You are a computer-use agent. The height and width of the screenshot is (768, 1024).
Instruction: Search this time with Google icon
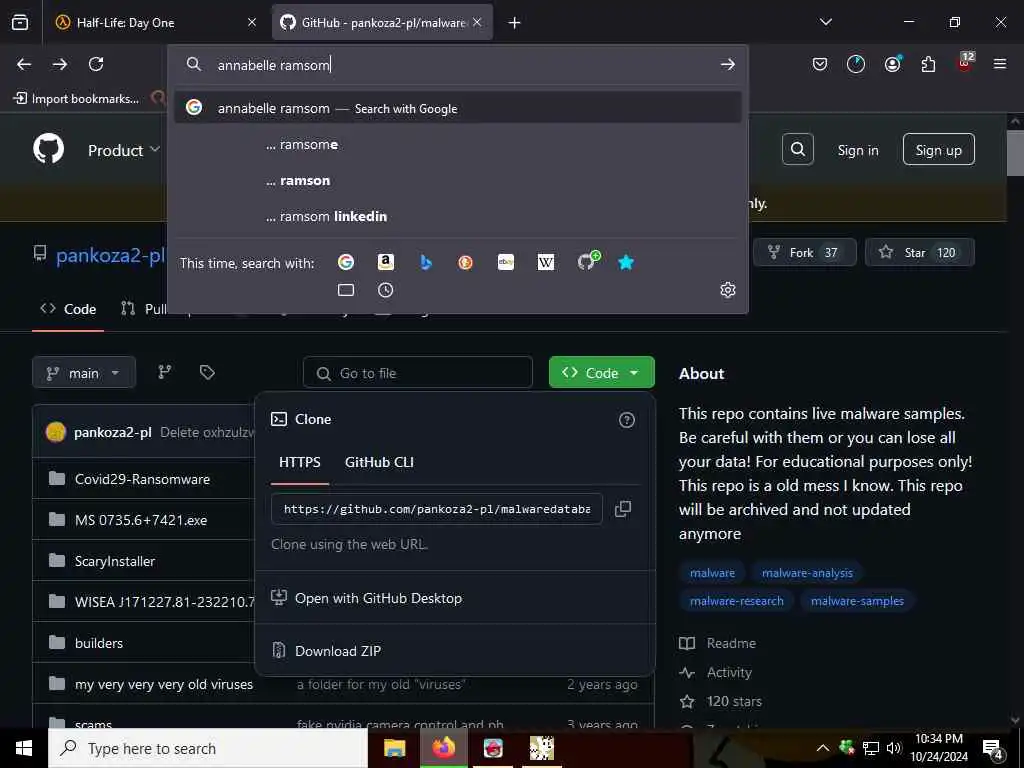[345, 262]
